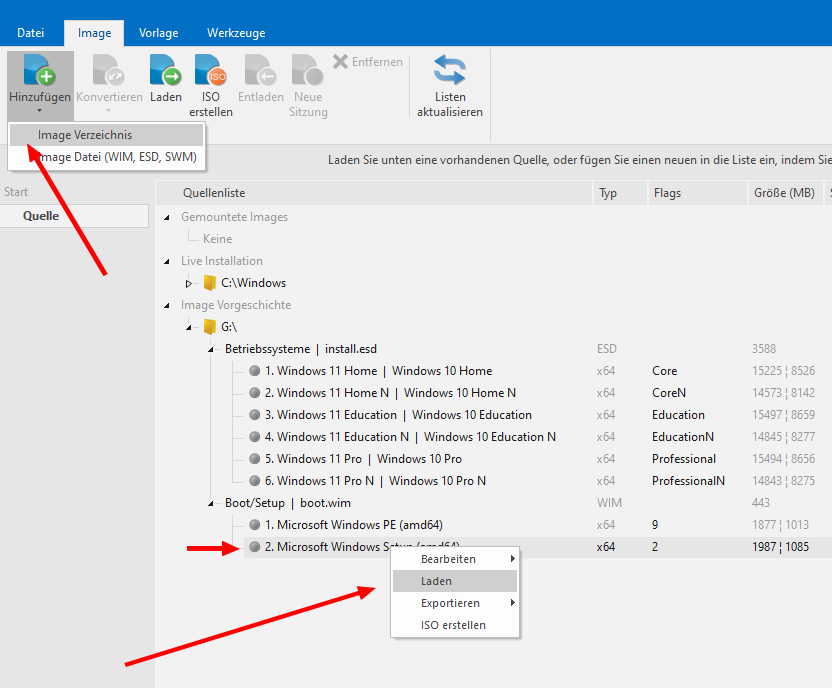Switch to the Werkzeuge ribbon tab
832x688 pixels.
(236, 33)
